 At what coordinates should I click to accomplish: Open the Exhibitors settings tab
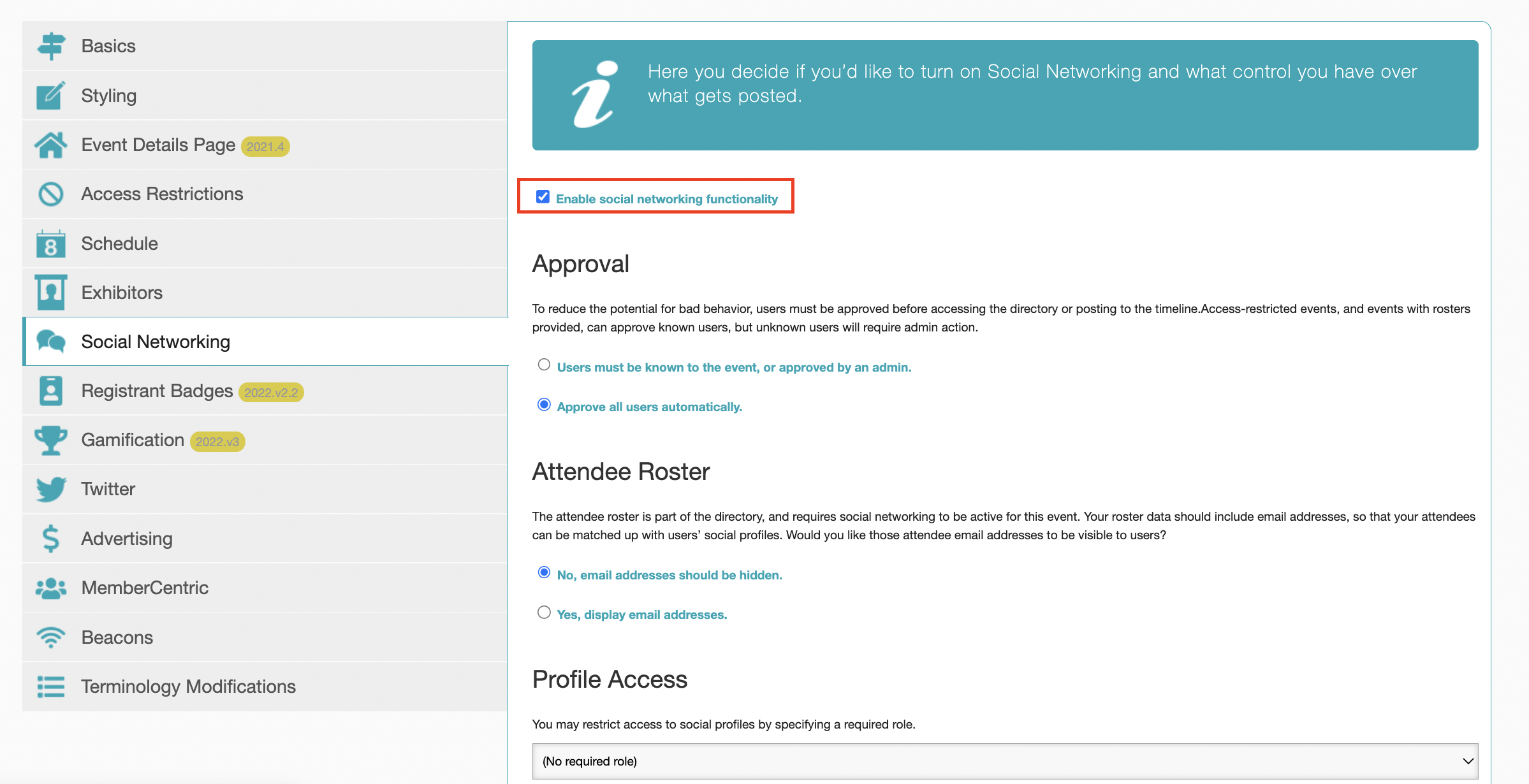(122, 293)
